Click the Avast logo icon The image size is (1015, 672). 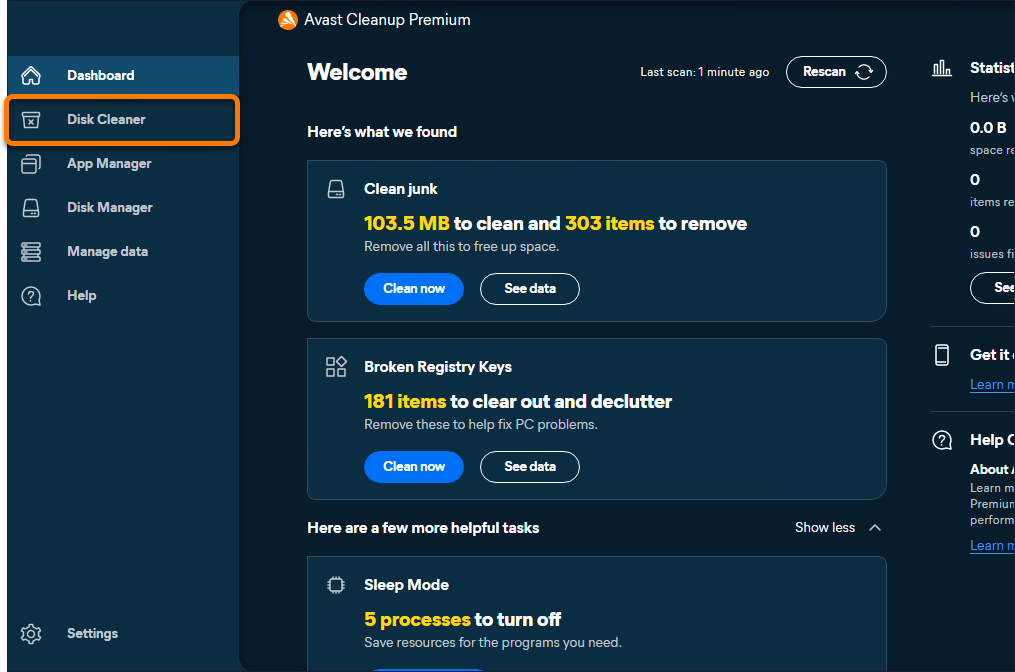pos(287,20)
